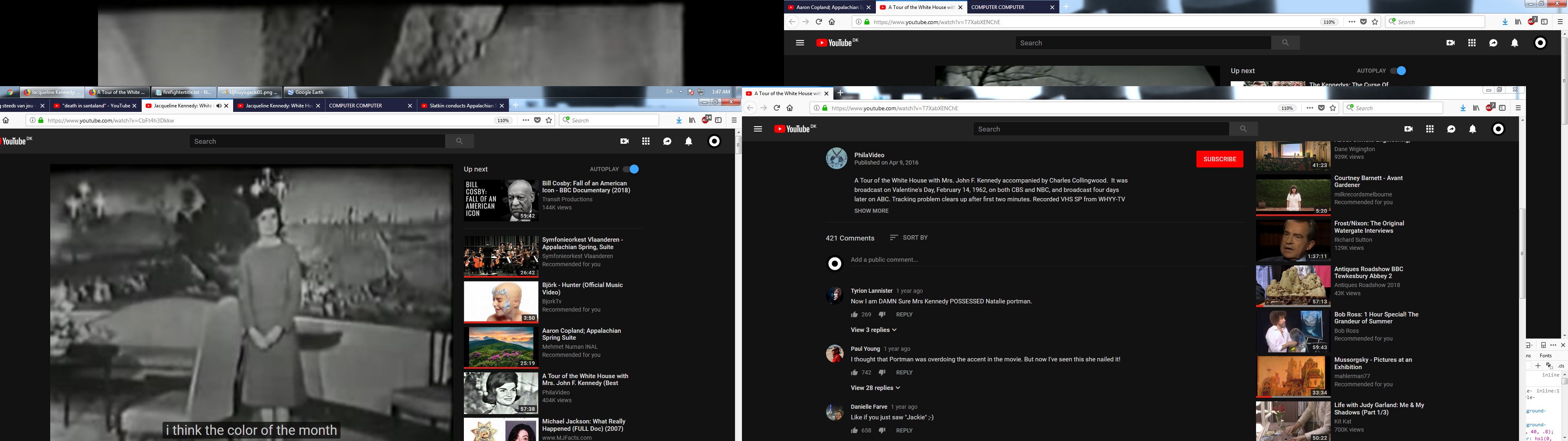Click the search magnifier button in the left YouTube window

(x=459, y=141)
